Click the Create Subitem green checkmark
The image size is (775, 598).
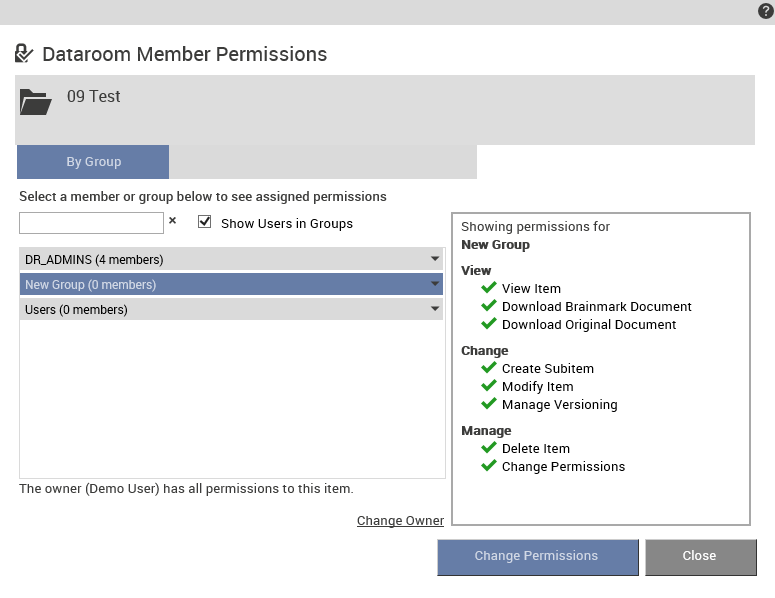tap(488, 367)
